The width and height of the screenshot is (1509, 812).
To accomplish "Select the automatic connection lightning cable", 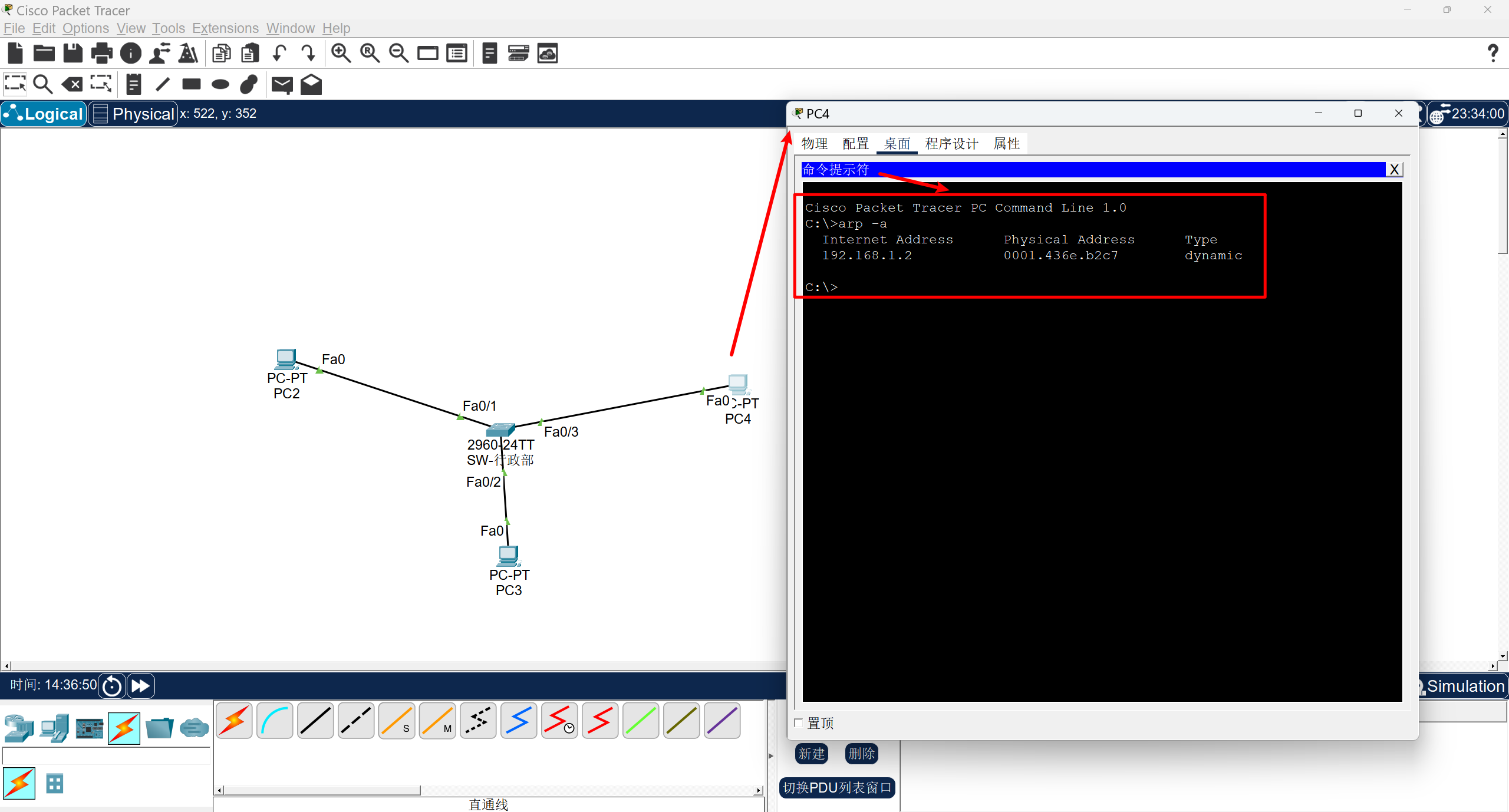I will [x=235, y=720].
